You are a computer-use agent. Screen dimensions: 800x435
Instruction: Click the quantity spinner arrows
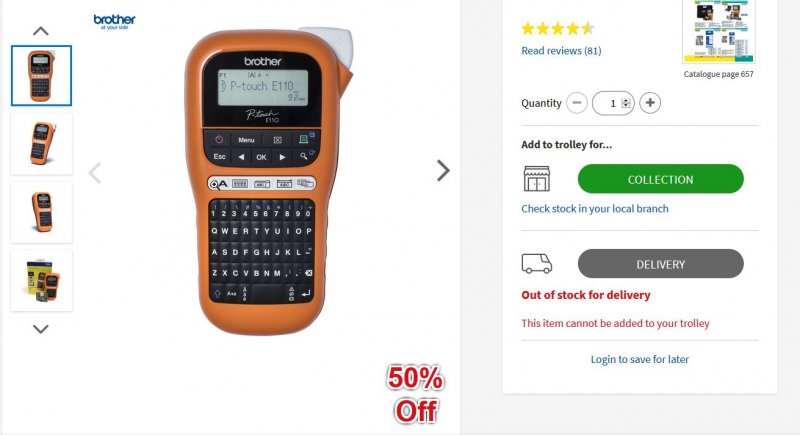click(626, 103)
